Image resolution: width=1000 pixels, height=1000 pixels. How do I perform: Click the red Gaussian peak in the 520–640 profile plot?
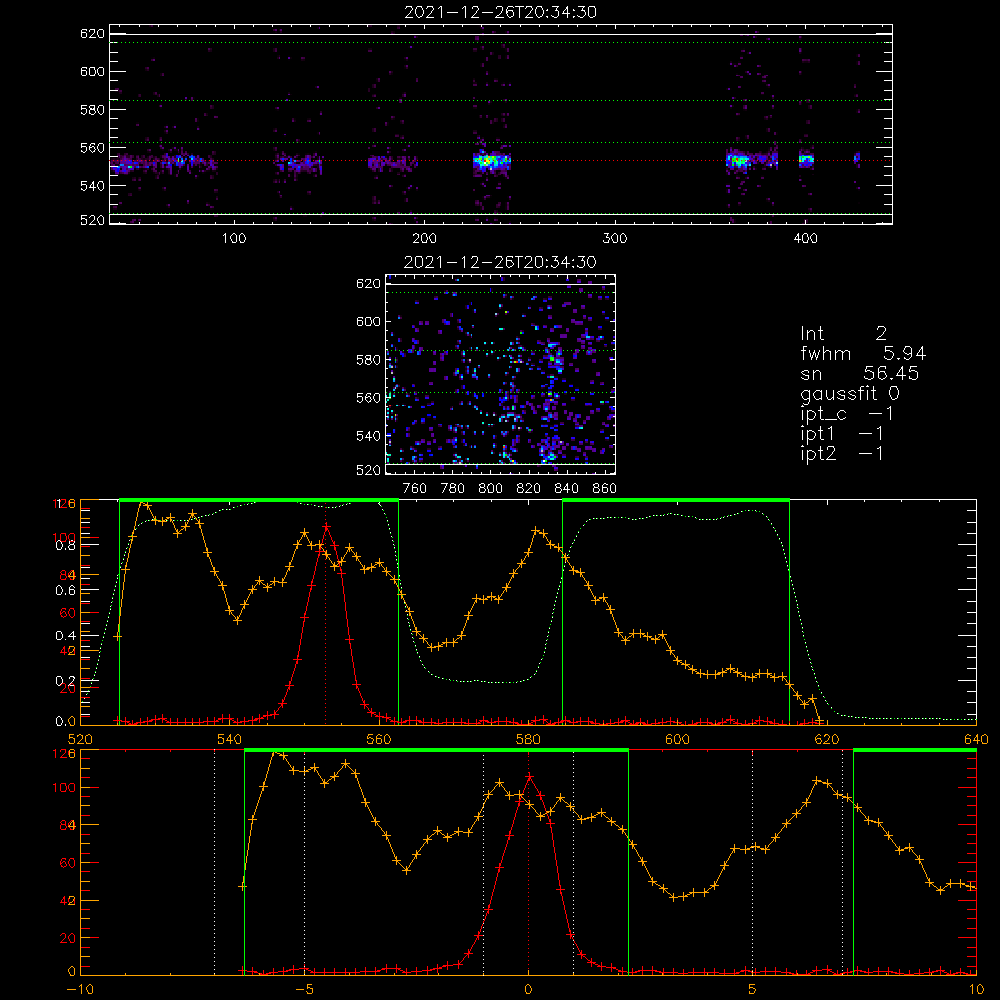(326, 527)
